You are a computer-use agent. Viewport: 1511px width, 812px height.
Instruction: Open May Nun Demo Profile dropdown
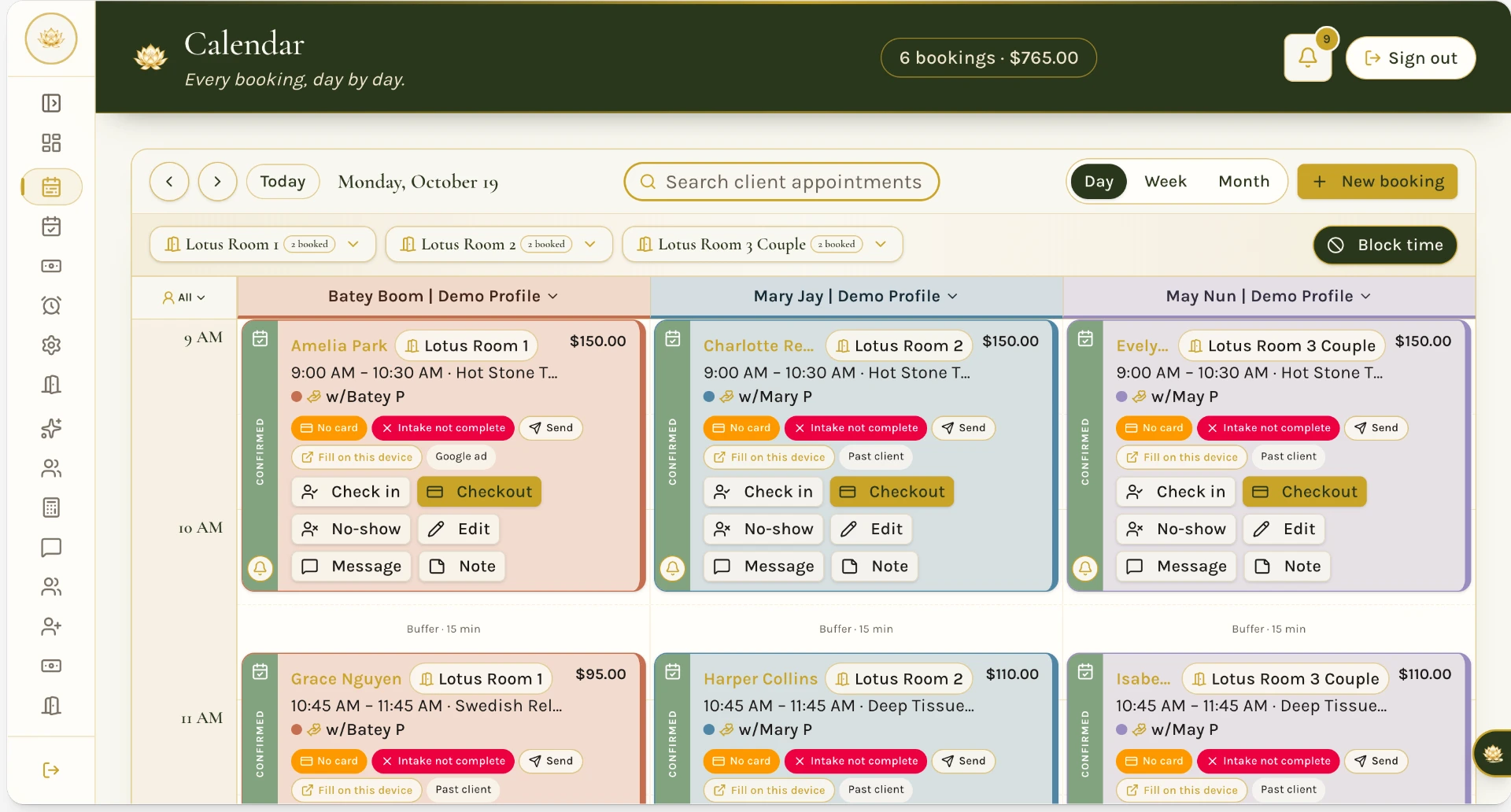click(1268, 296)
